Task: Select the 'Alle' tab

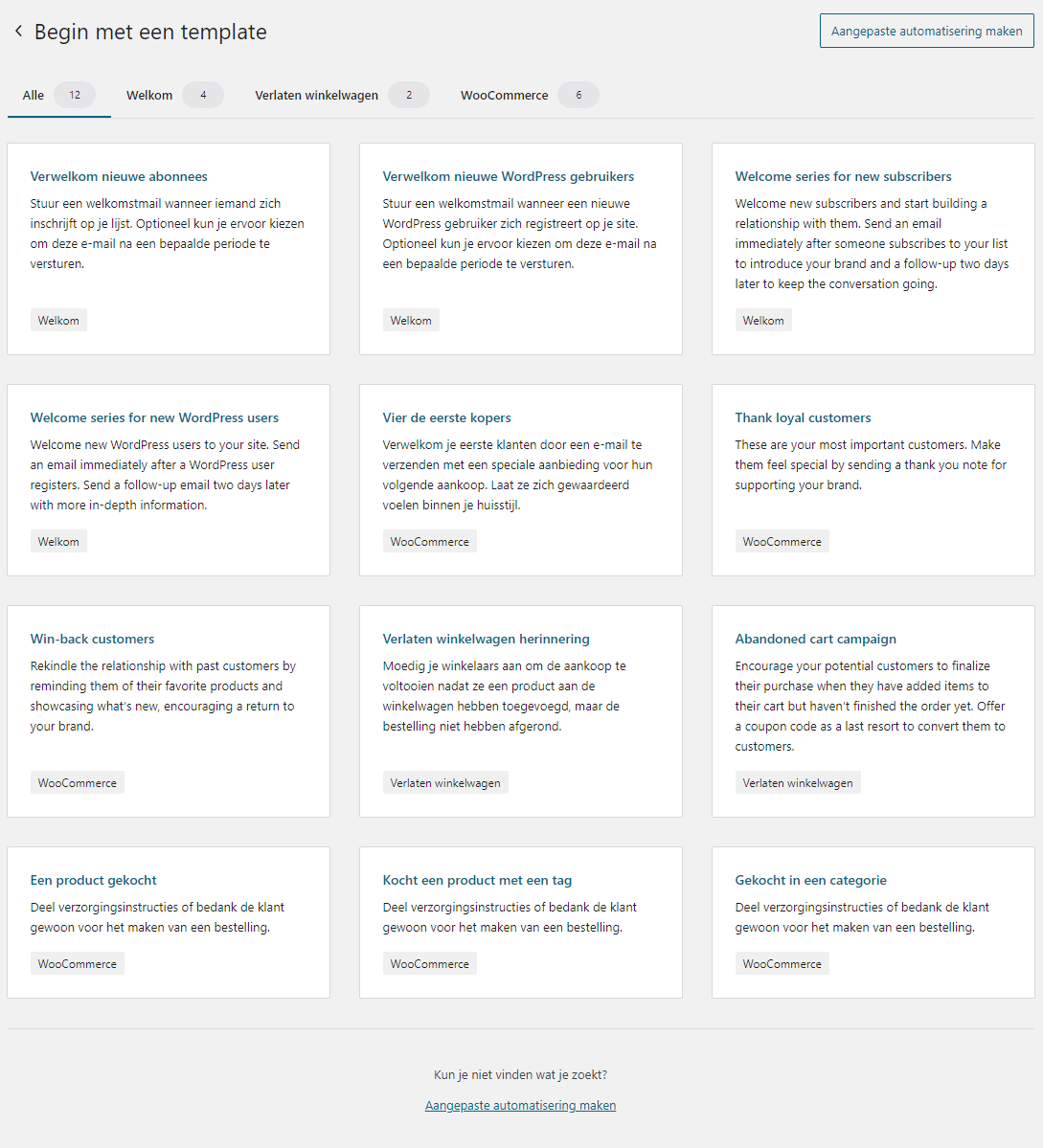Action: [x=59, y=95]
